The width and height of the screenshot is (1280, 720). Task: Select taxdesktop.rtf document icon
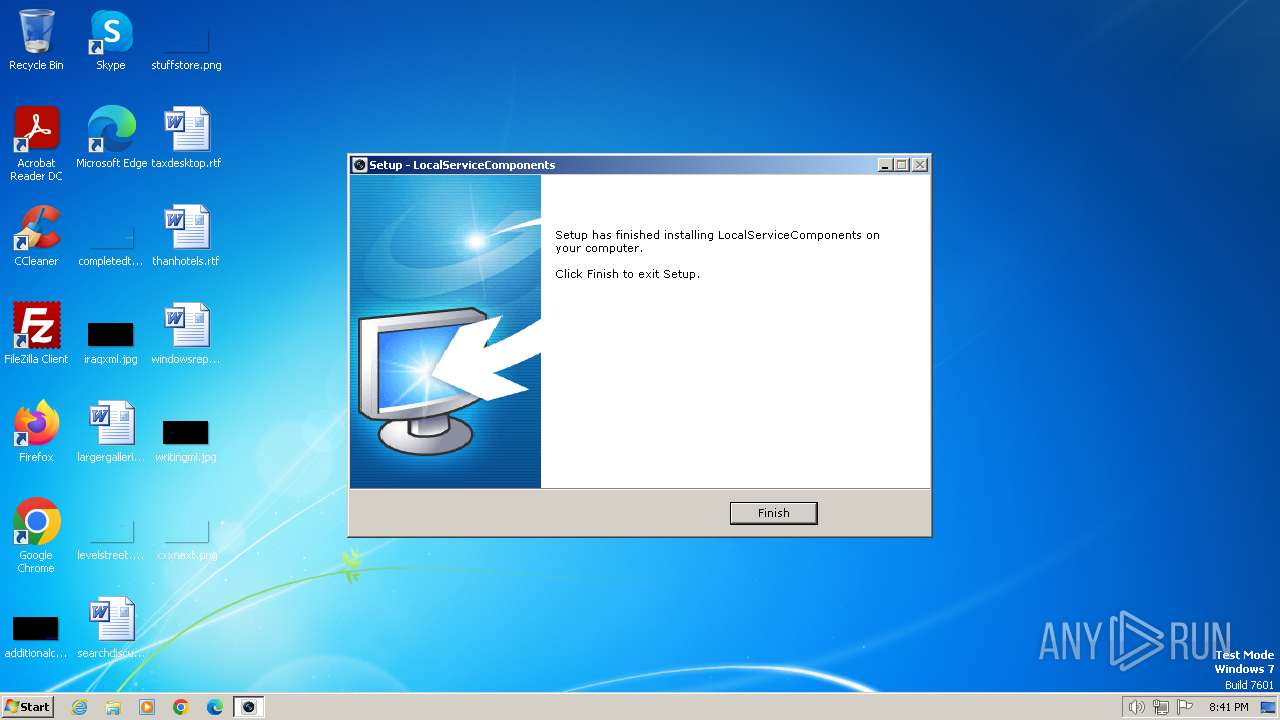click(x=186, y=137)
